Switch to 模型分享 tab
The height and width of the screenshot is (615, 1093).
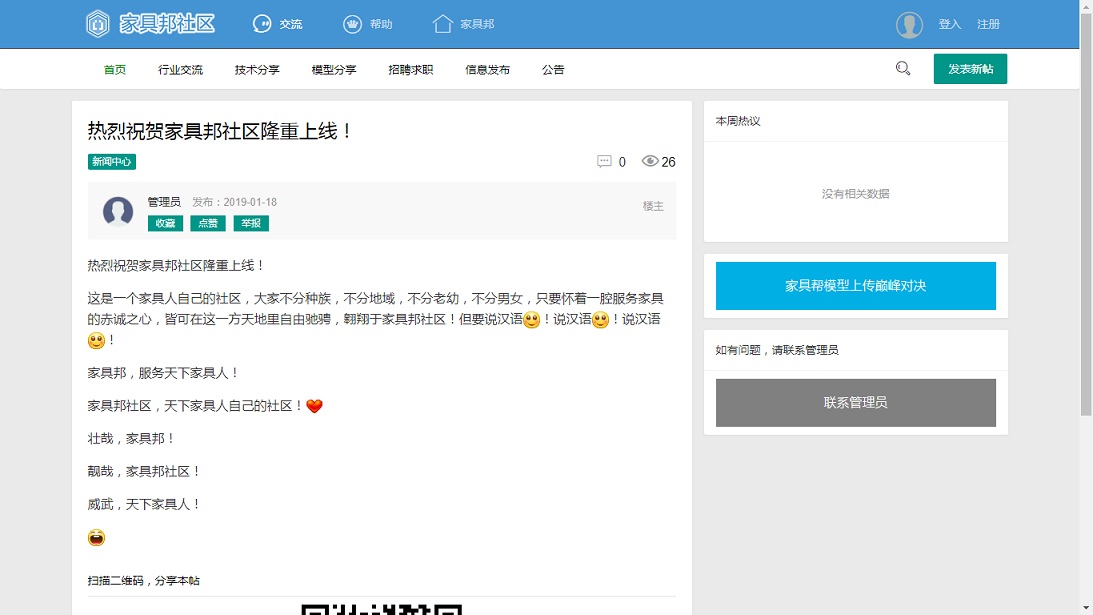[334, 70]
